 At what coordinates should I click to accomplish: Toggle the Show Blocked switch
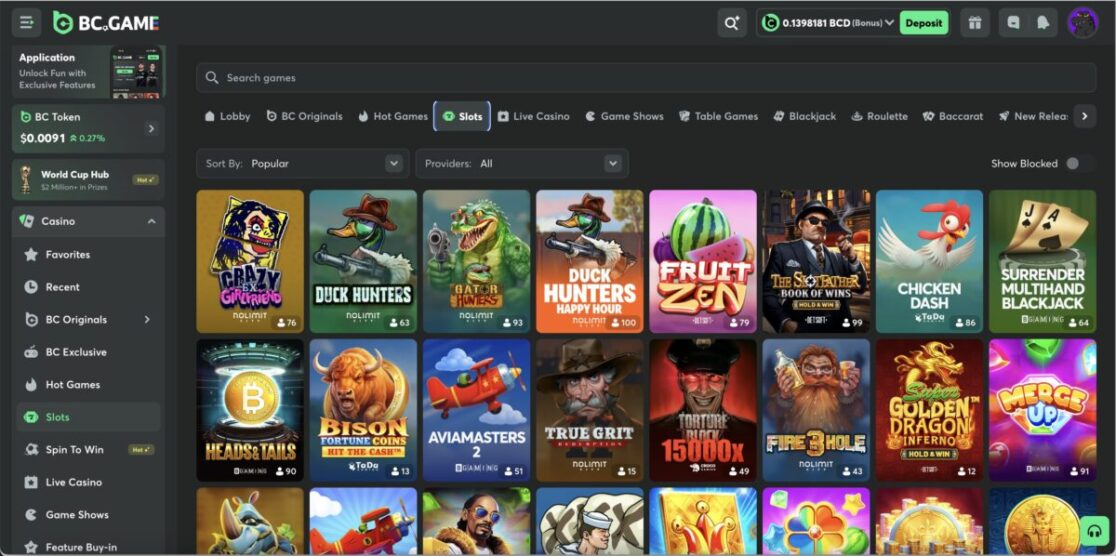click(x=1079, y=164)
